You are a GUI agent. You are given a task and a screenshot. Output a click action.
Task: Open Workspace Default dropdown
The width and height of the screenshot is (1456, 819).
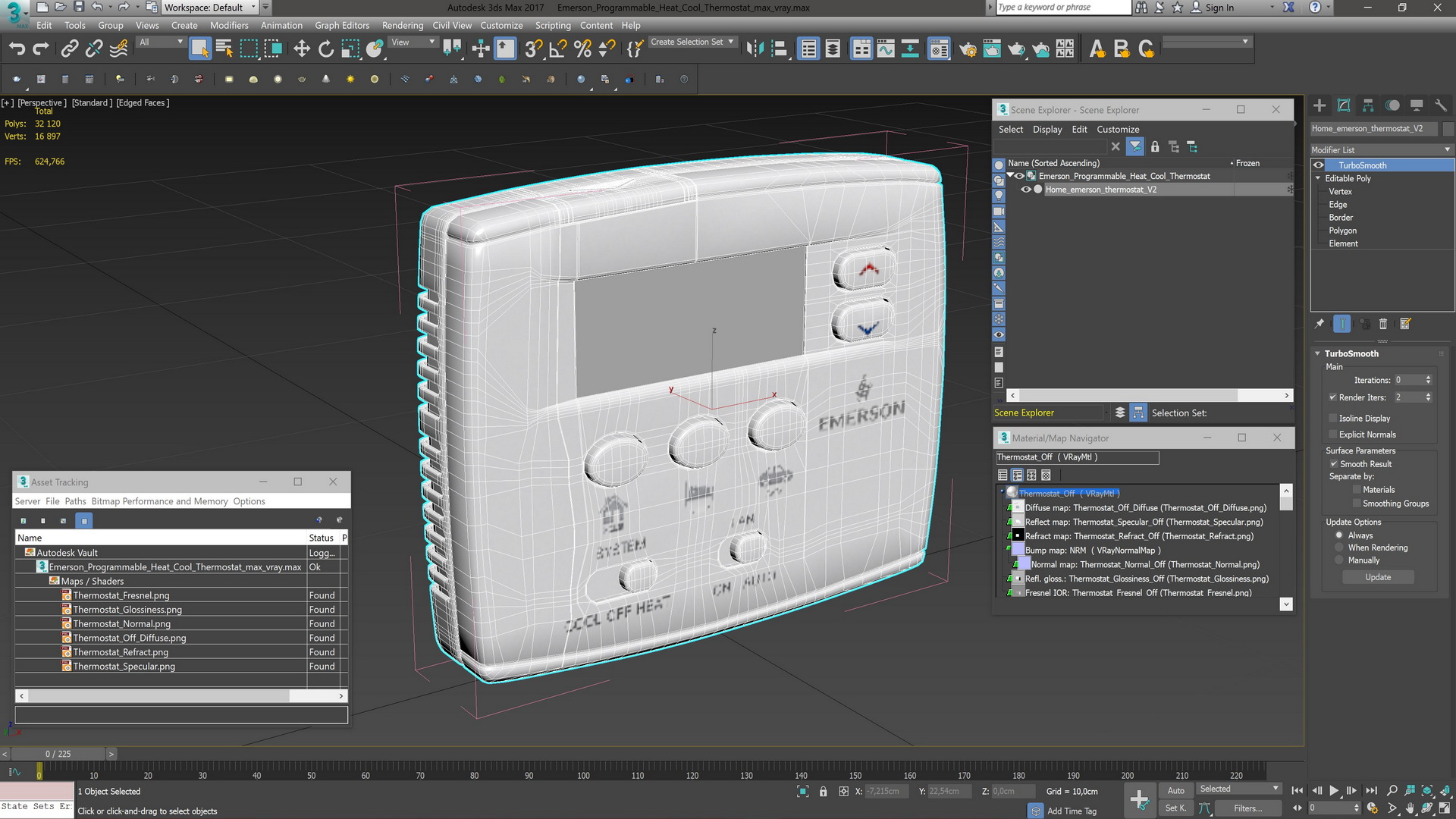pos(210,8)
